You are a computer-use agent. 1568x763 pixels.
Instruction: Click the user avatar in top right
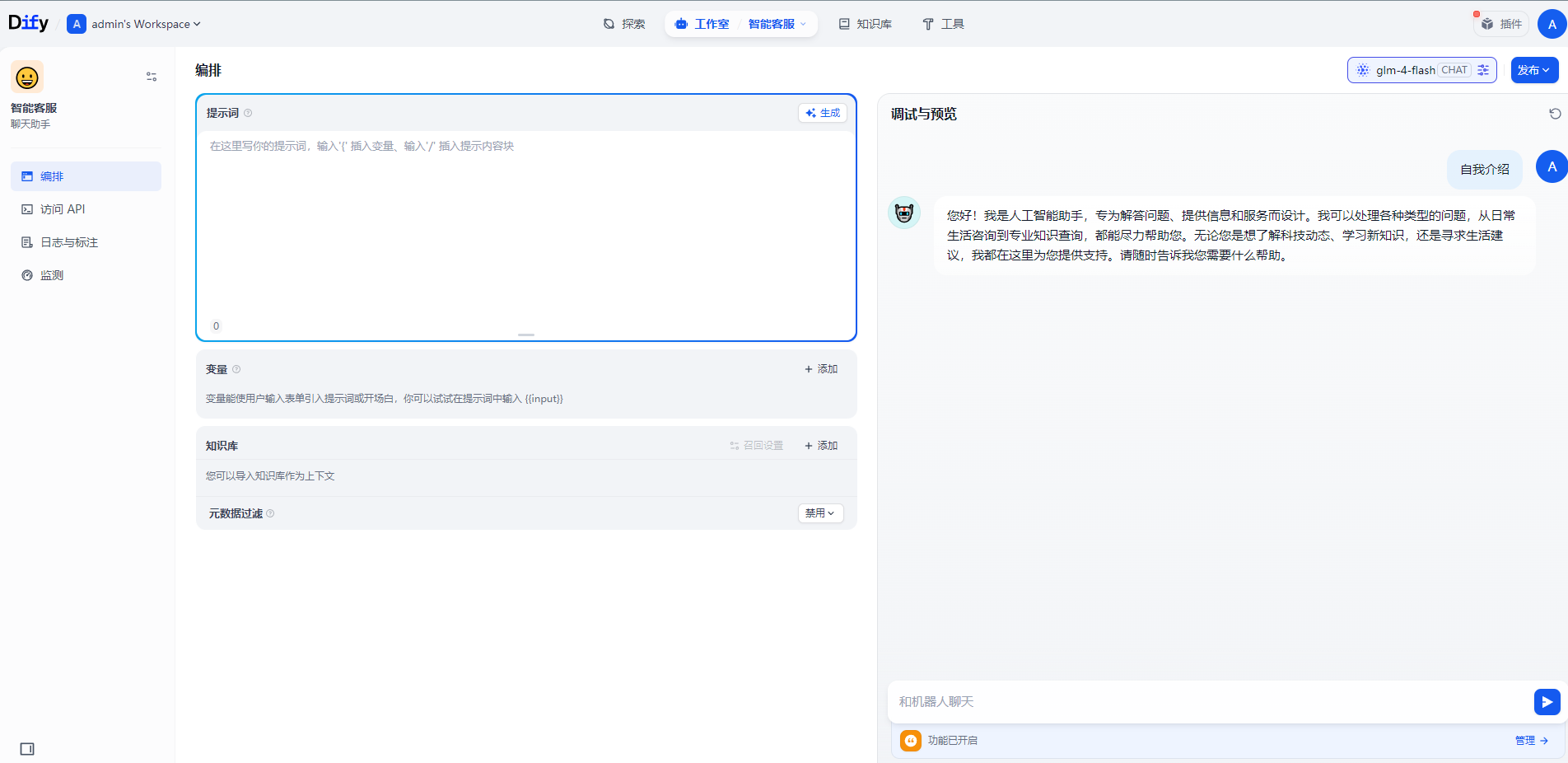[1552, 24]
